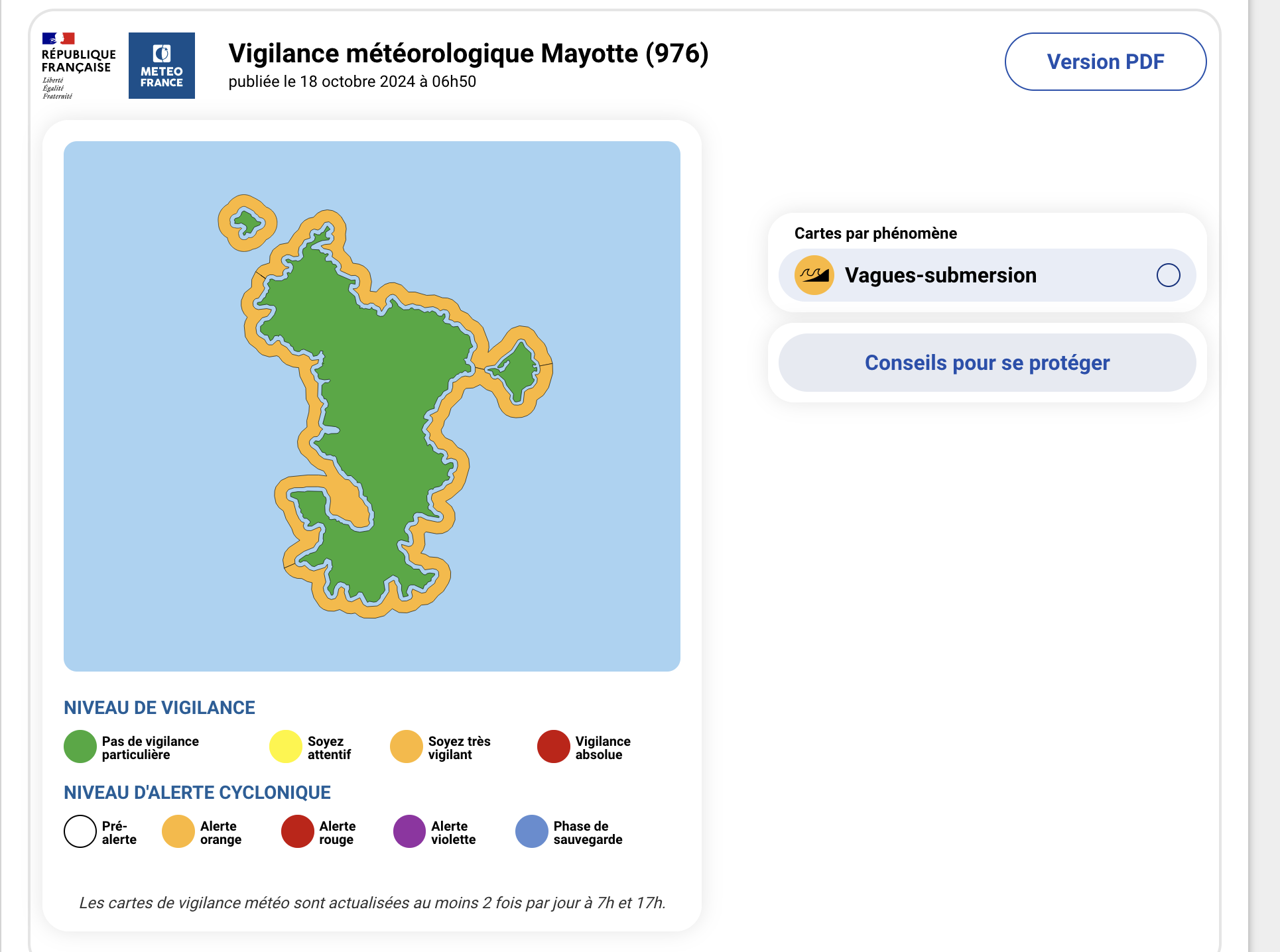Click the purple 'Alerte violette' legend icon
This screenshot has width=1280, height=952.
[411, 831]
